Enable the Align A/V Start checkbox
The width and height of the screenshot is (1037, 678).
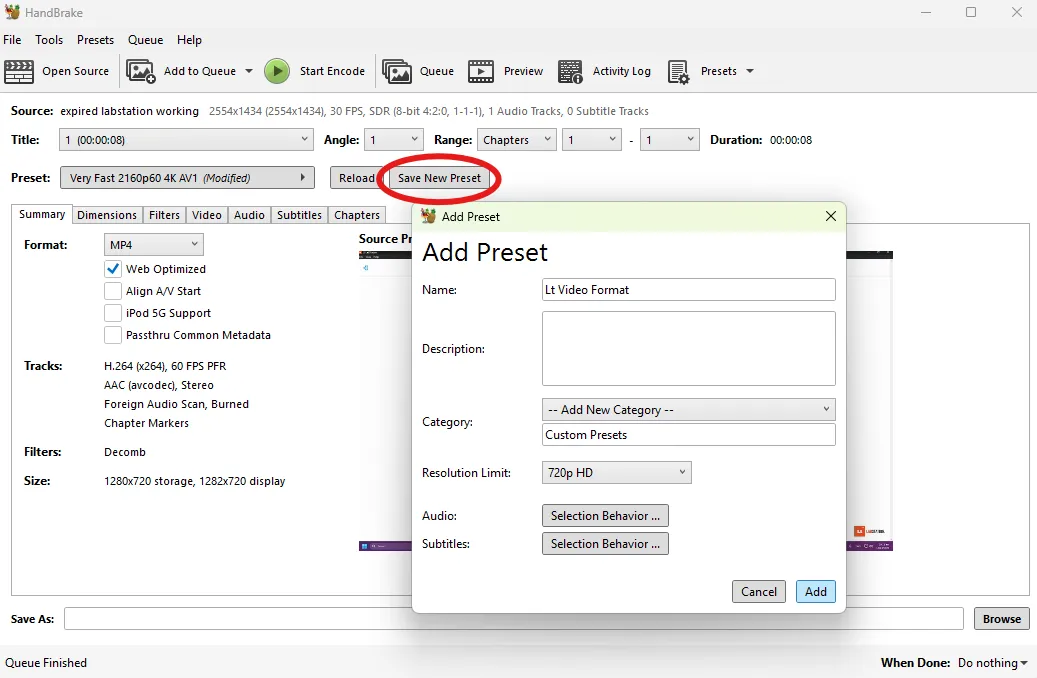coord(113,291)
